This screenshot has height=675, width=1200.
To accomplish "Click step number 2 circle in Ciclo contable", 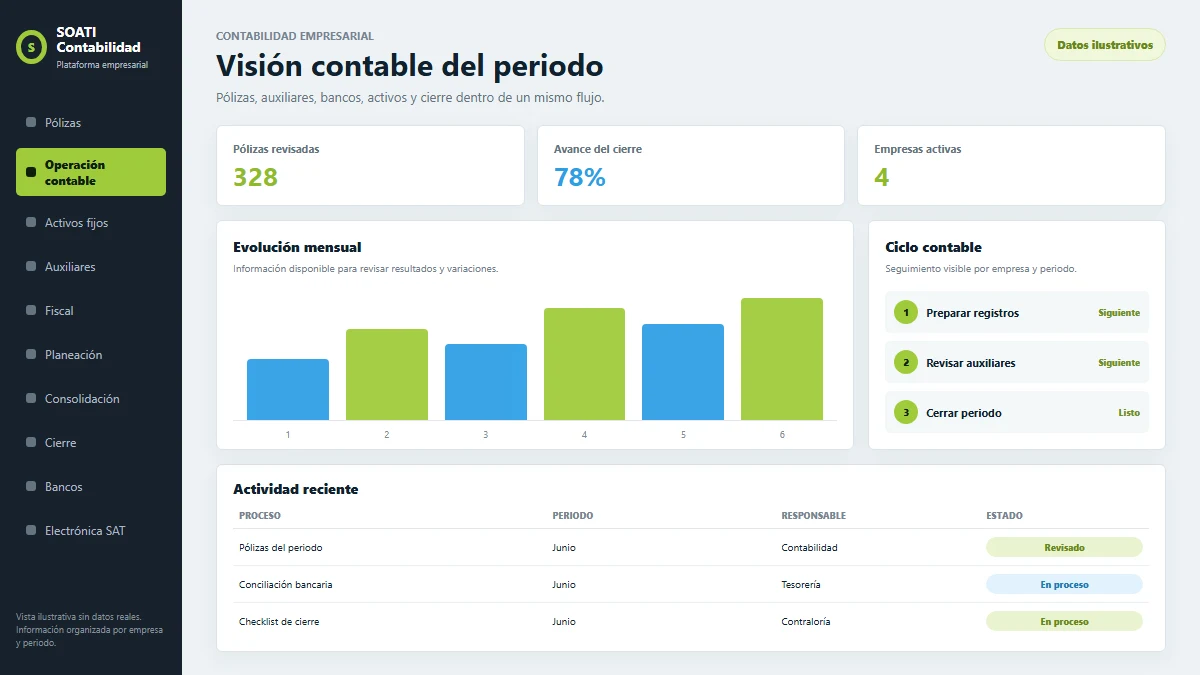I will (906, 363).
